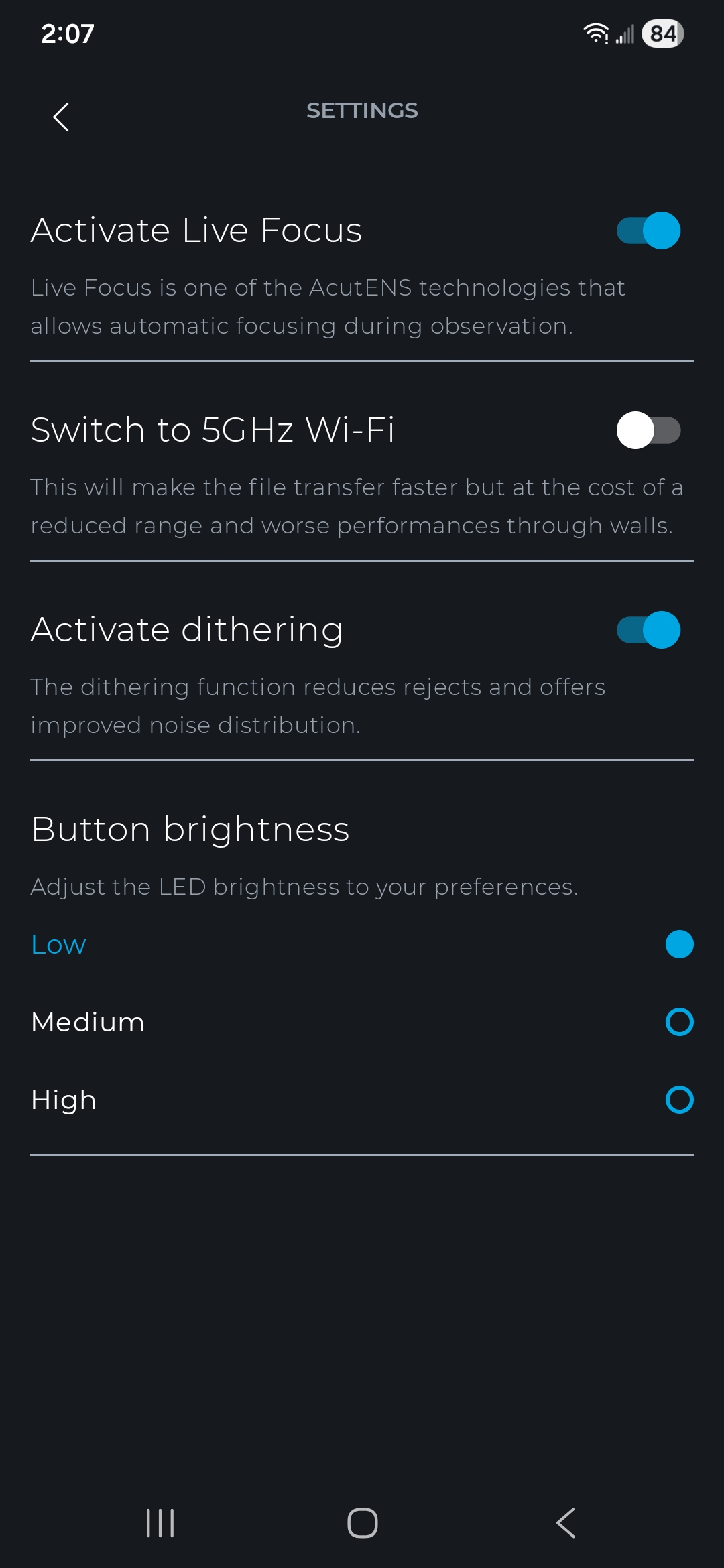Turn off the Activate dithering switch

click(648, 630)
